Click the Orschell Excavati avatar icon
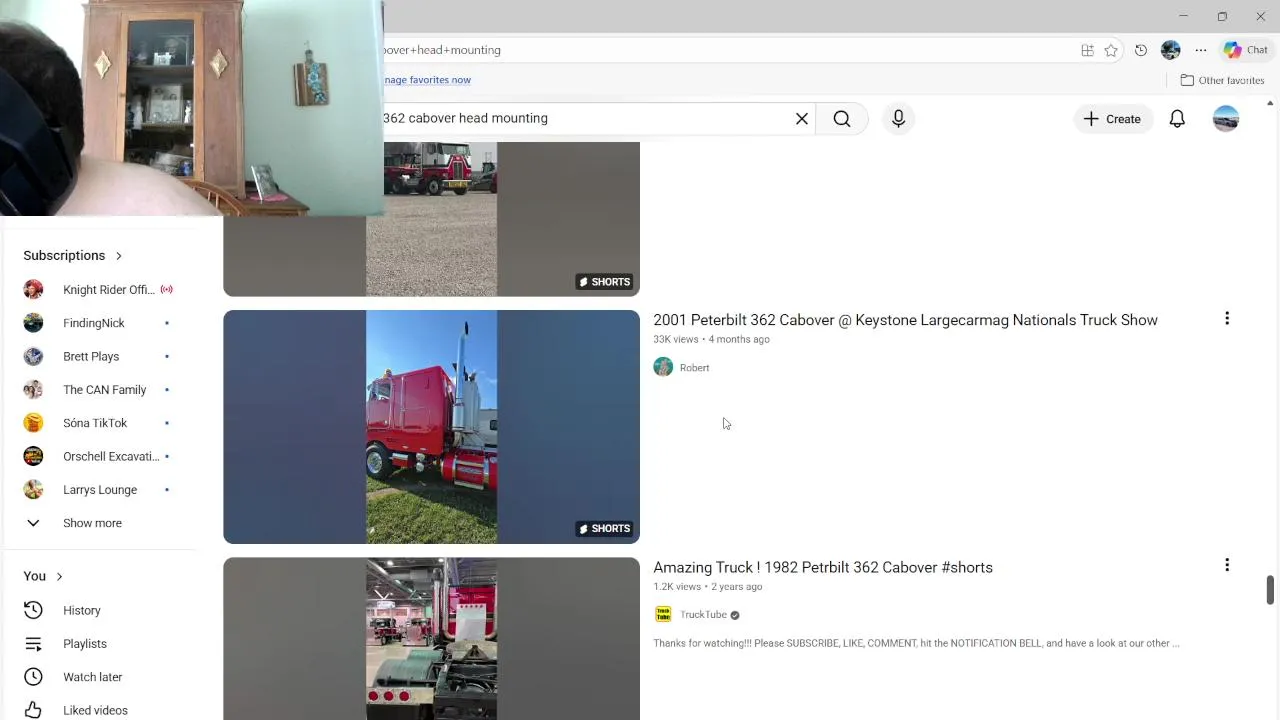Screen dimensions: 1280x720 [x=33, y=456]
